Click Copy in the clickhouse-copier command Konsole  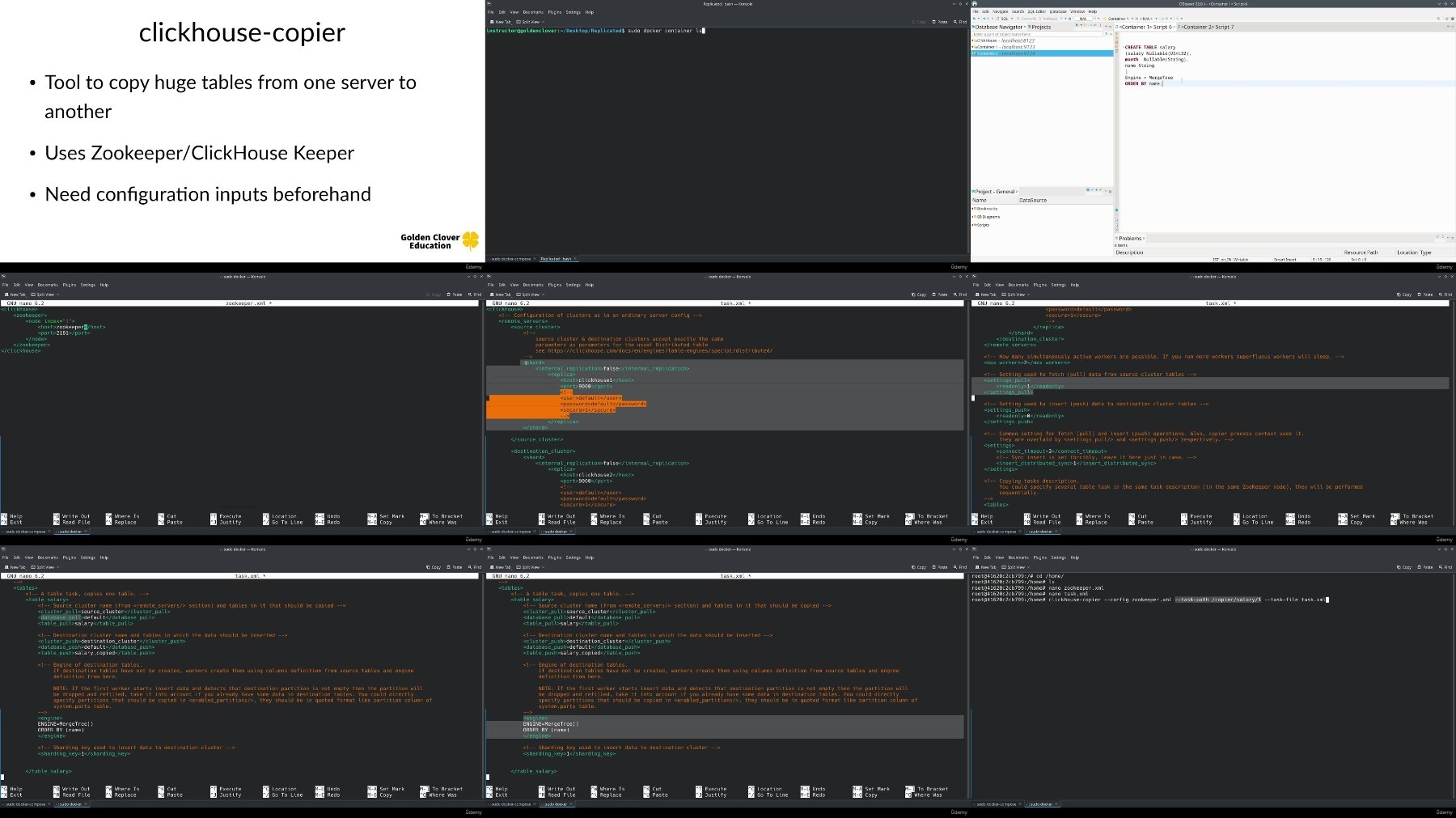[1404, 567]
